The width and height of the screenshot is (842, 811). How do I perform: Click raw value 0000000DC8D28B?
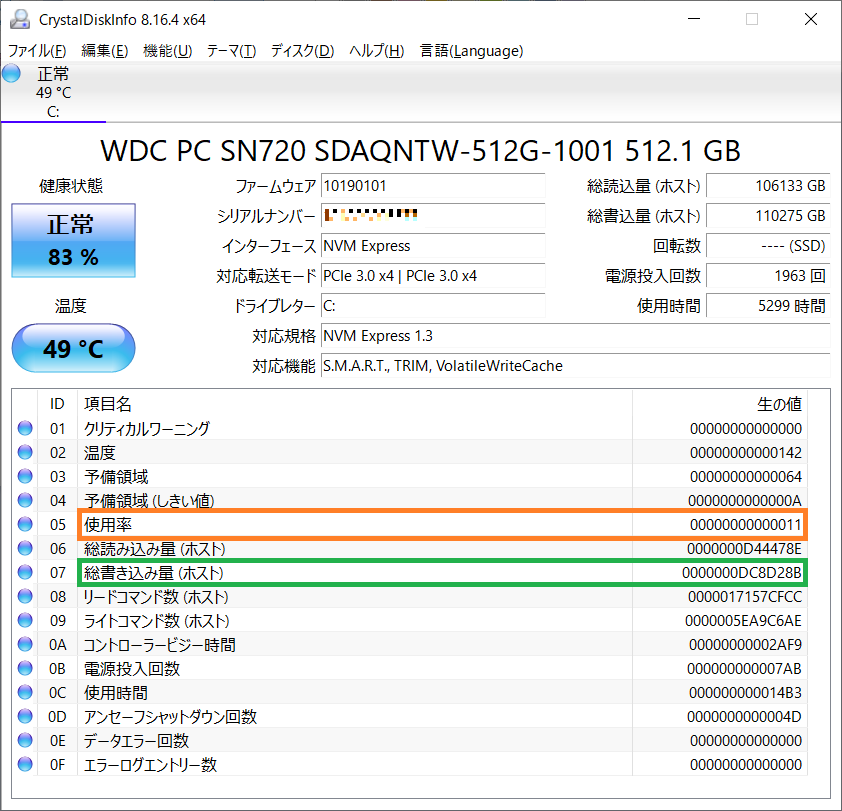coord(742,573)
